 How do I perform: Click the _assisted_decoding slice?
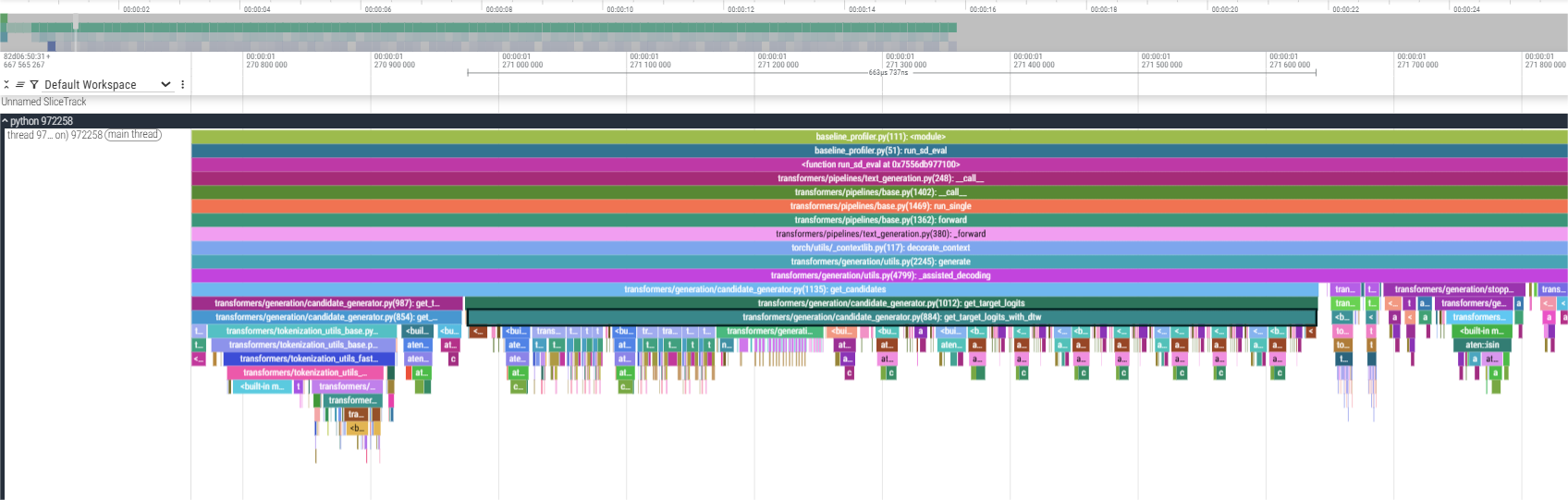click(x=879, y=275)
